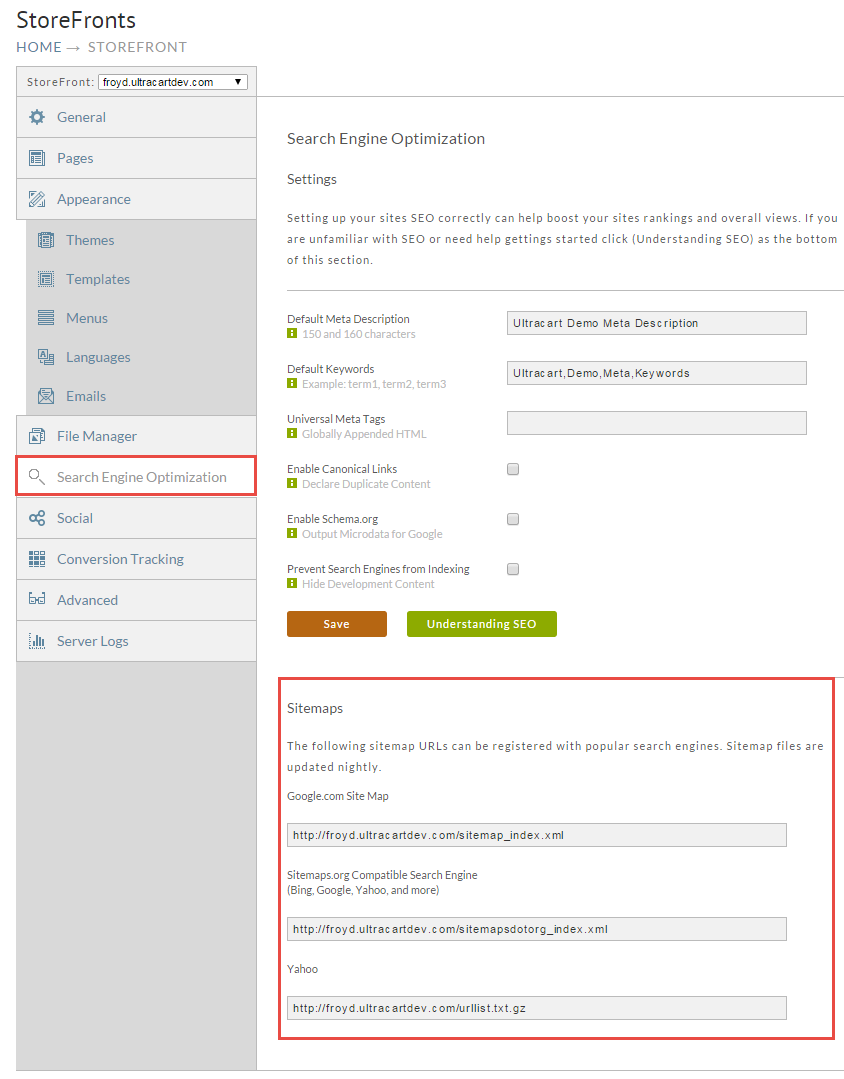Focus the Universal Meta Tags field
The width and height of the screenshot is (844, 1079).
(x=657, y=423)
